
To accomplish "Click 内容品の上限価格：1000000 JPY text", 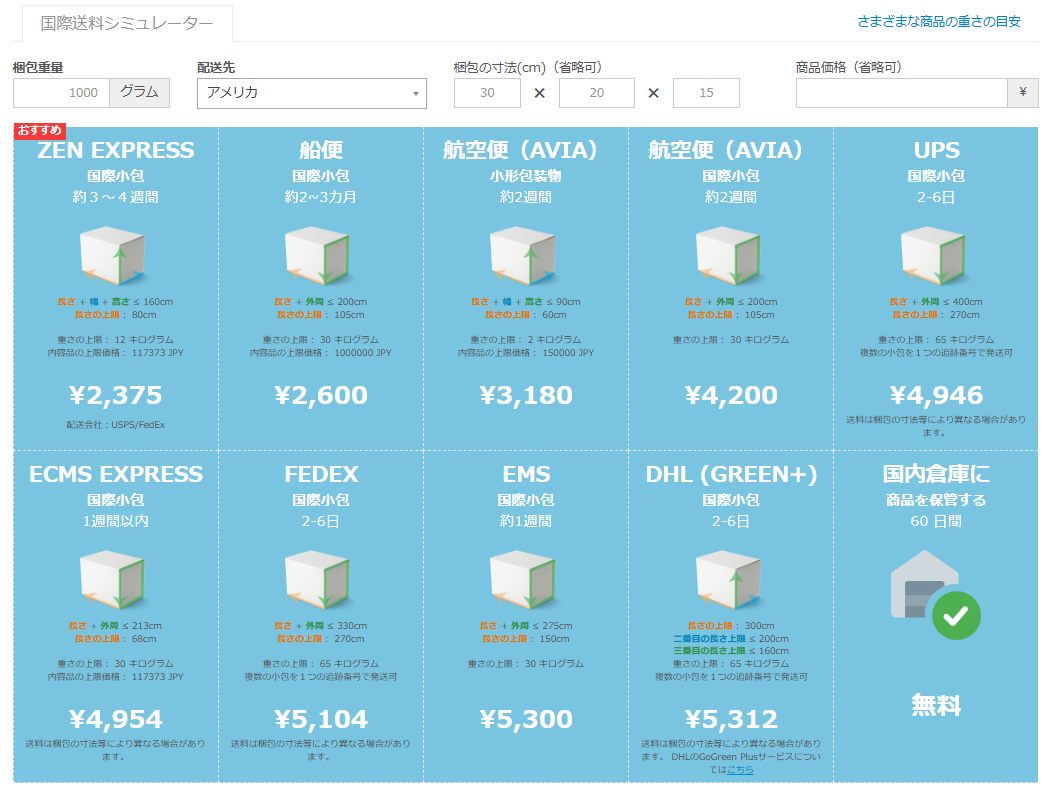I will (321, 353).
